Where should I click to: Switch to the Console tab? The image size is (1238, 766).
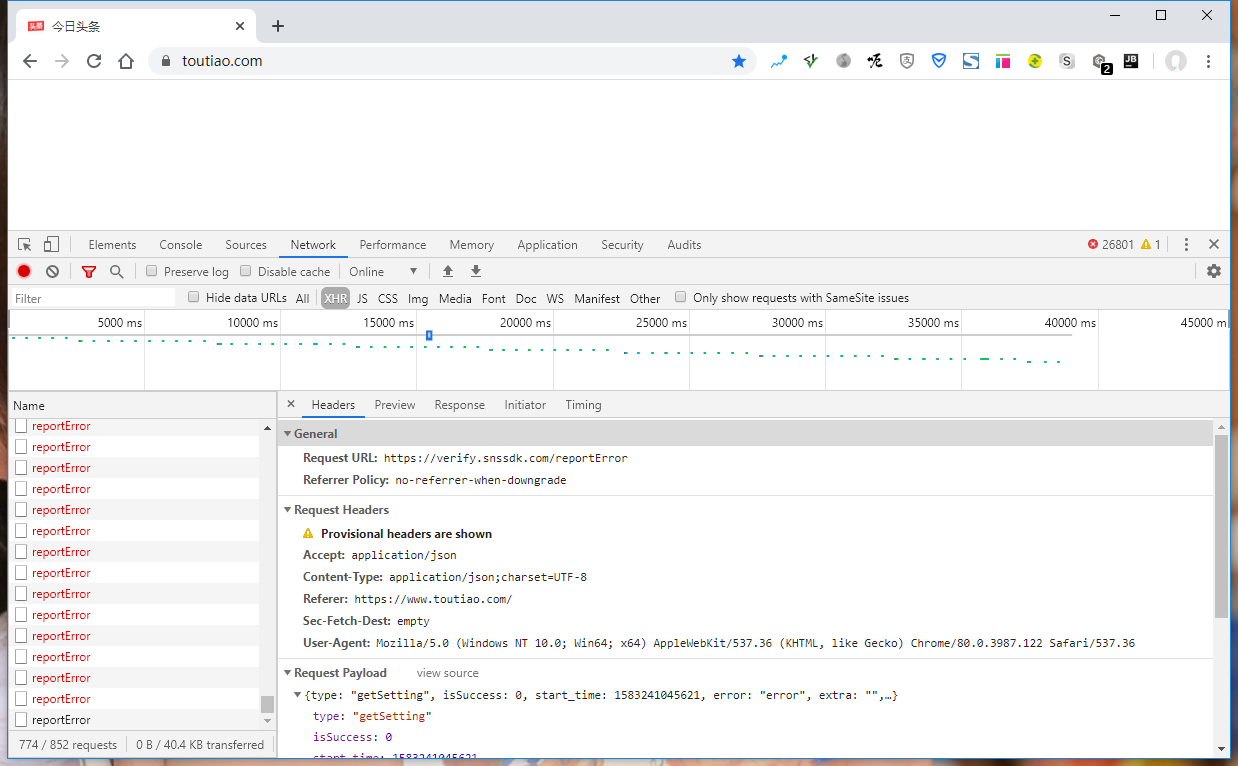[x=180, y=245]
